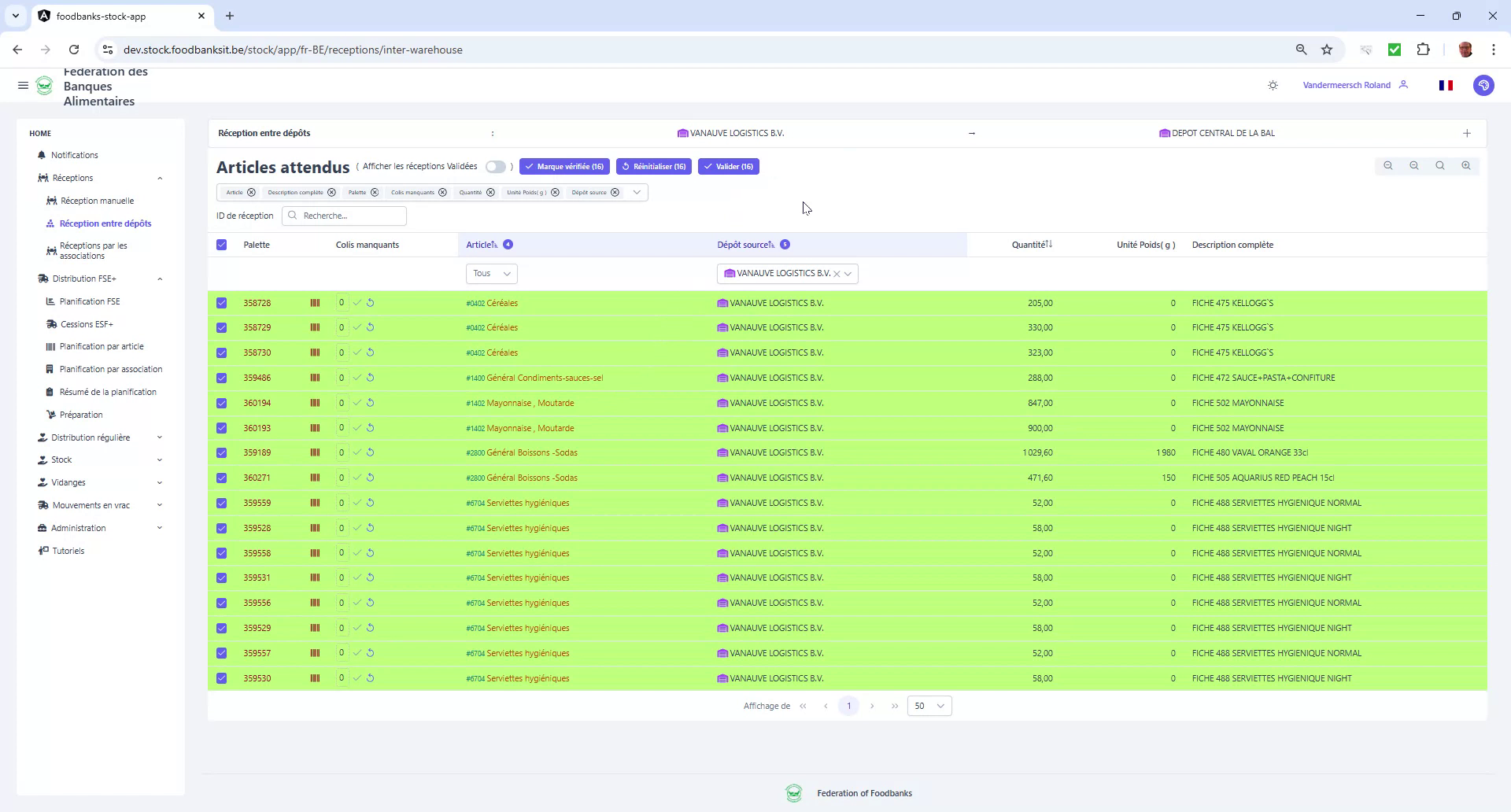Click the palette icon on row 358728
The height and width of the screenshot is (812, 1511).
pos(315,302)
